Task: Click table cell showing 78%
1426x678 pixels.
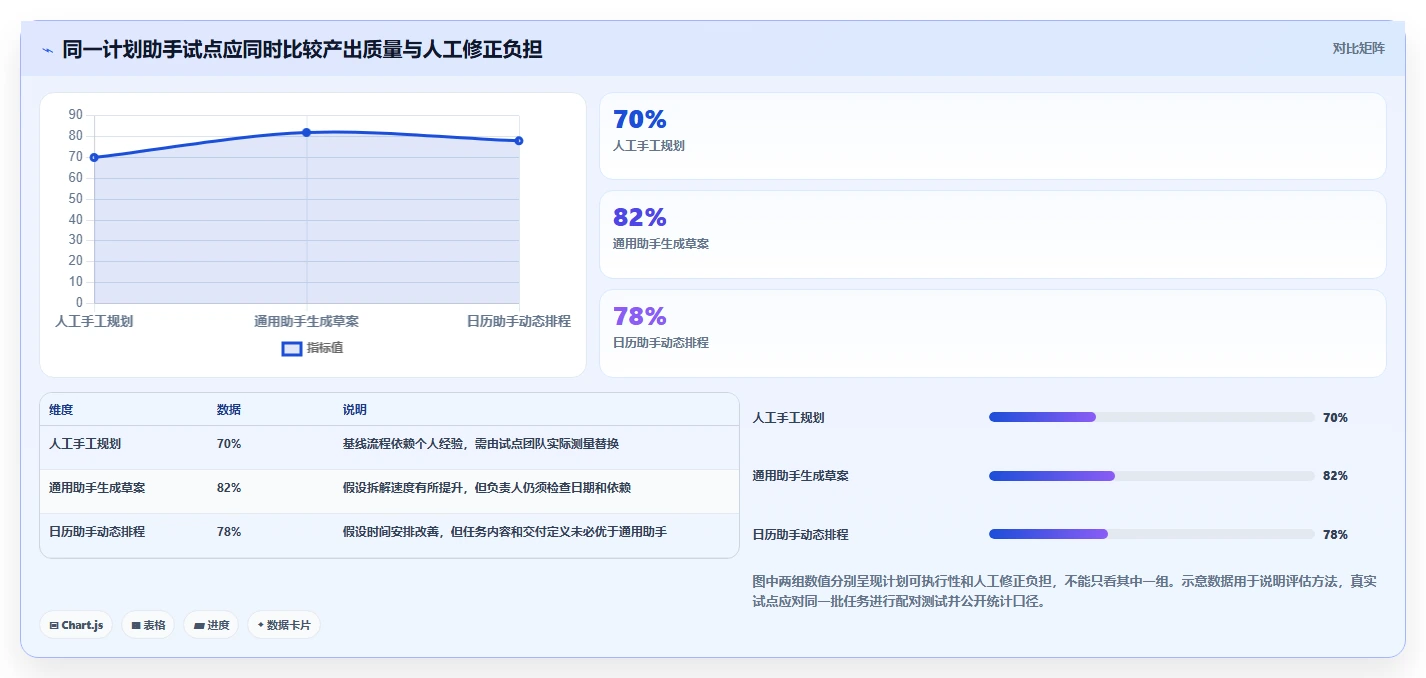Action: click(x=229, y=532)
